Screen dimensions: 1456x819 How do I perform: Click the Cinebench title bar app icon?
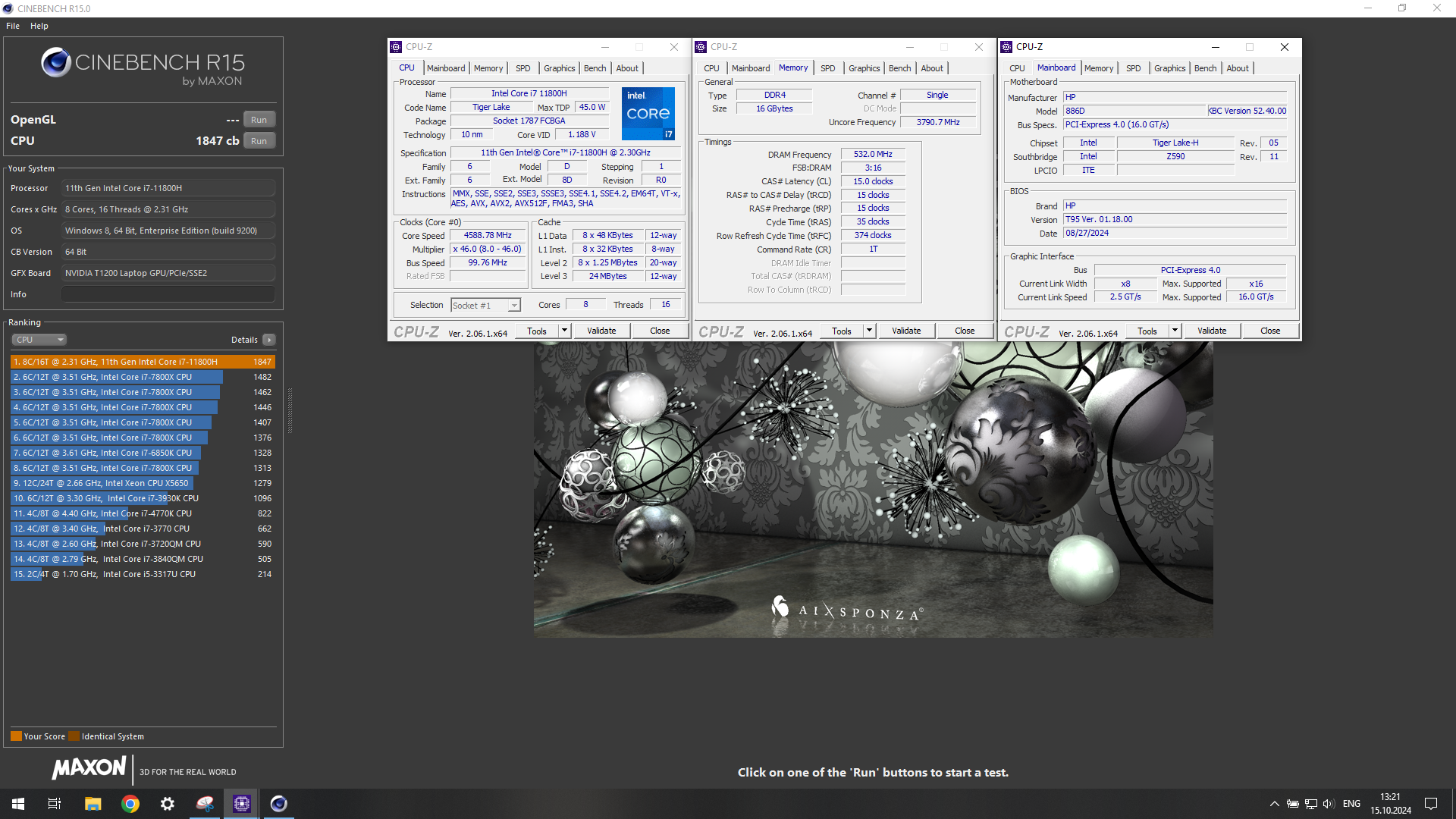point(8,8)
